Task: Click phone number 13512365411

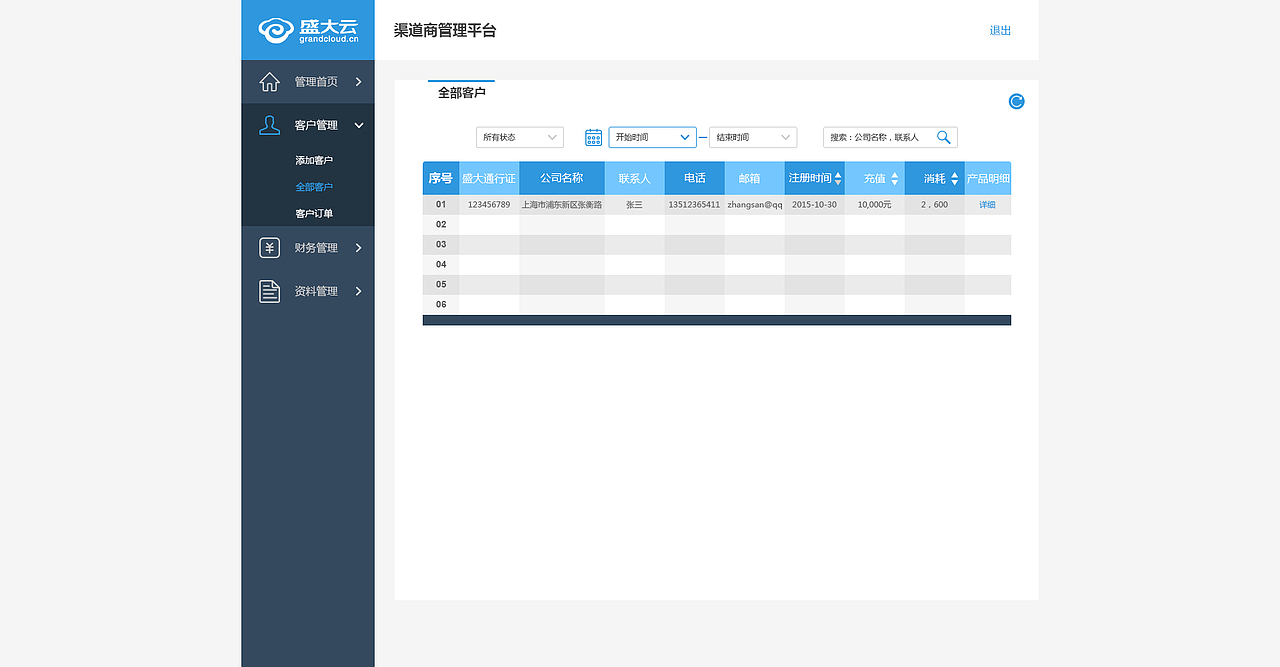Action: [x=694, y=204]
